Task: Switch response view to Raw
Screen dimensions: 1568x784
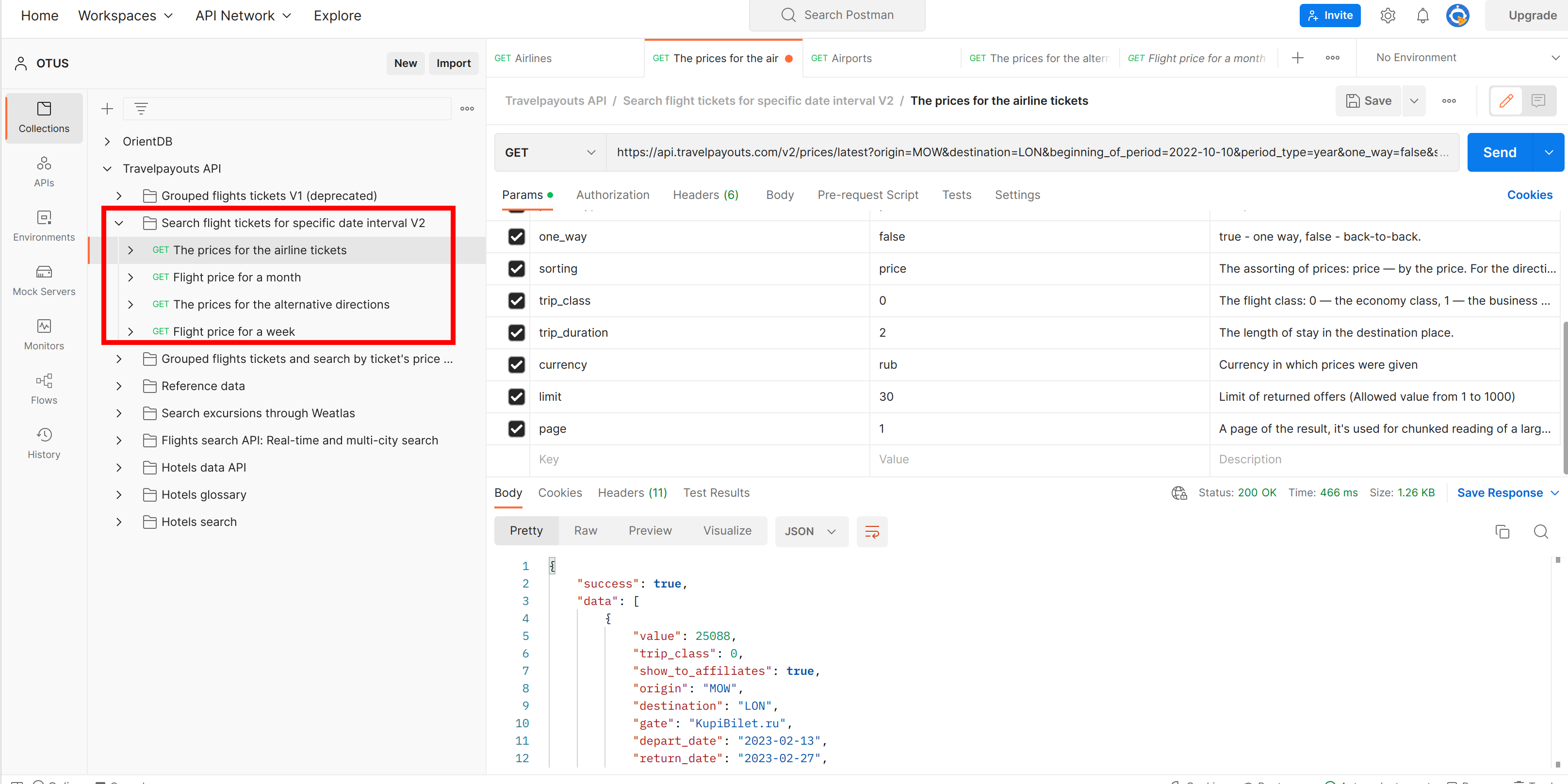Action: point(585,531)
